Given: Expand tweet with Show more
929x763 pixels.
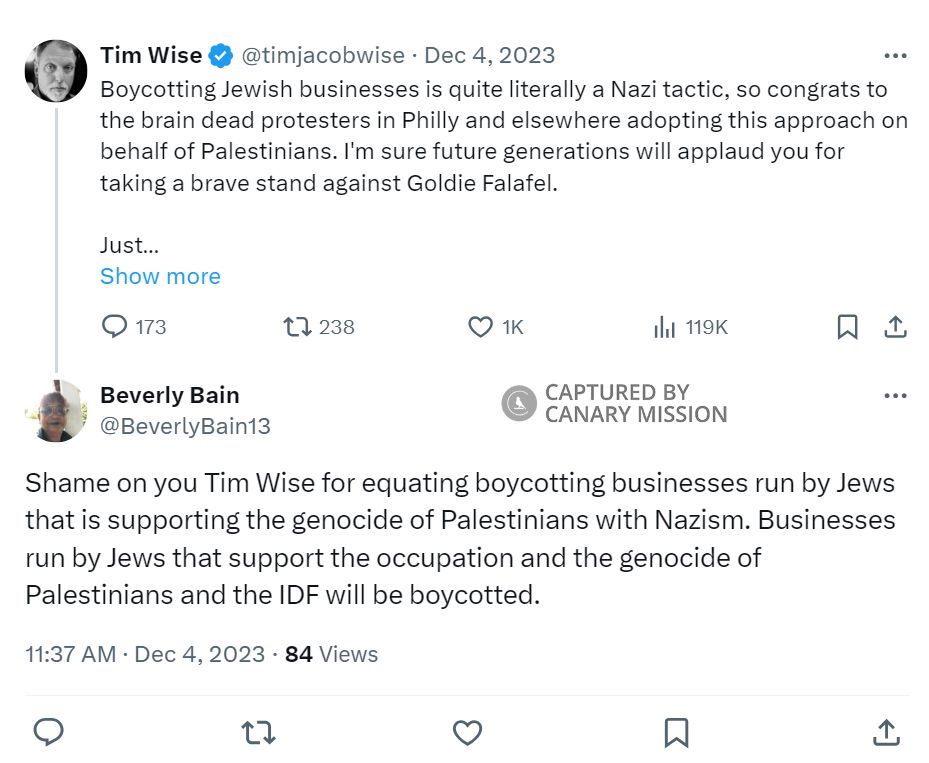Looking at the screenshot, I should tap(160, 276).
